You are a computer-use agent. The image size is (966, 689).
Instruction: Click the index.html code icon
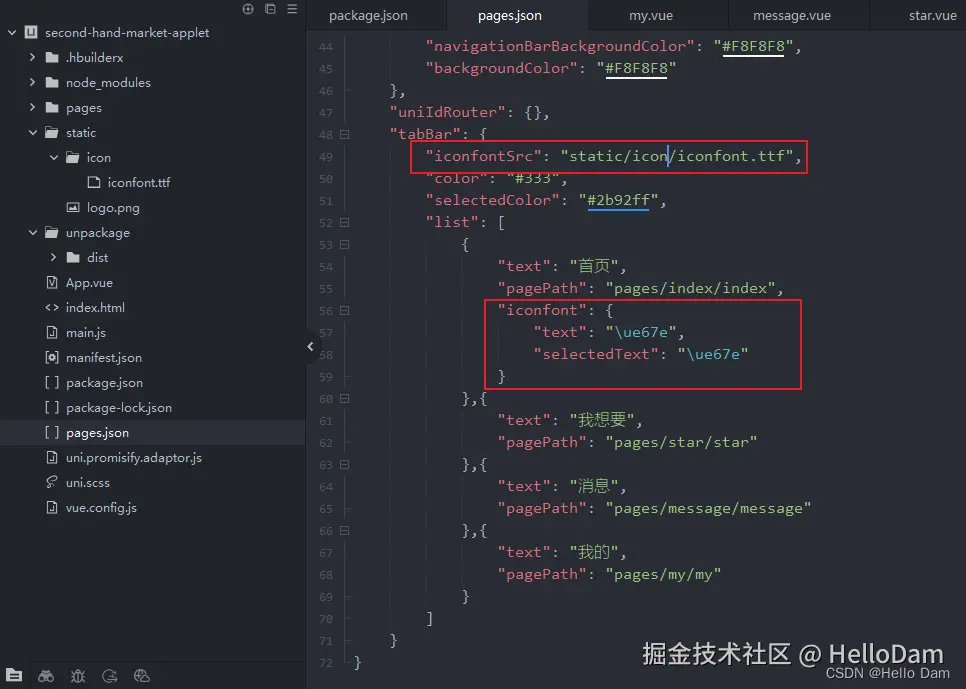click(52, 307)
